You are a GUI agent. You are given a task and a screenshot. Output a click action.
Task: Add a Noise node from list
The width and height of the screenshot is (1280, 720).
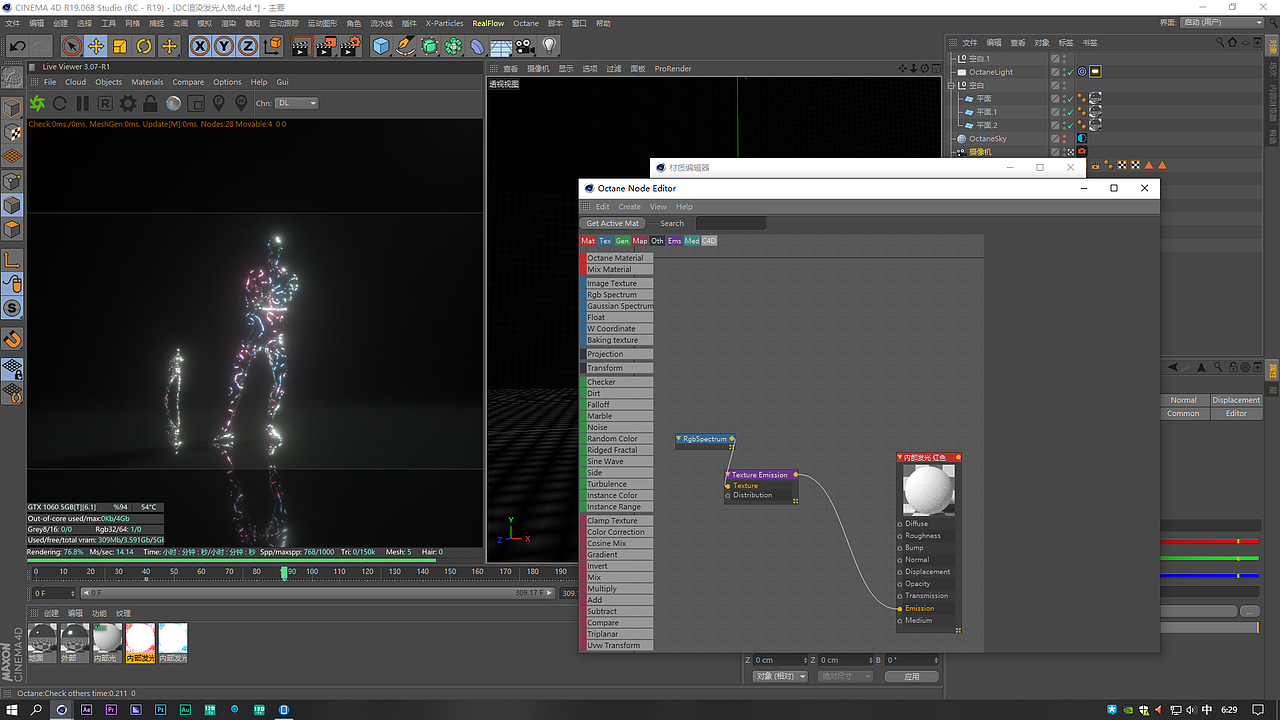[x=618, y=427]
